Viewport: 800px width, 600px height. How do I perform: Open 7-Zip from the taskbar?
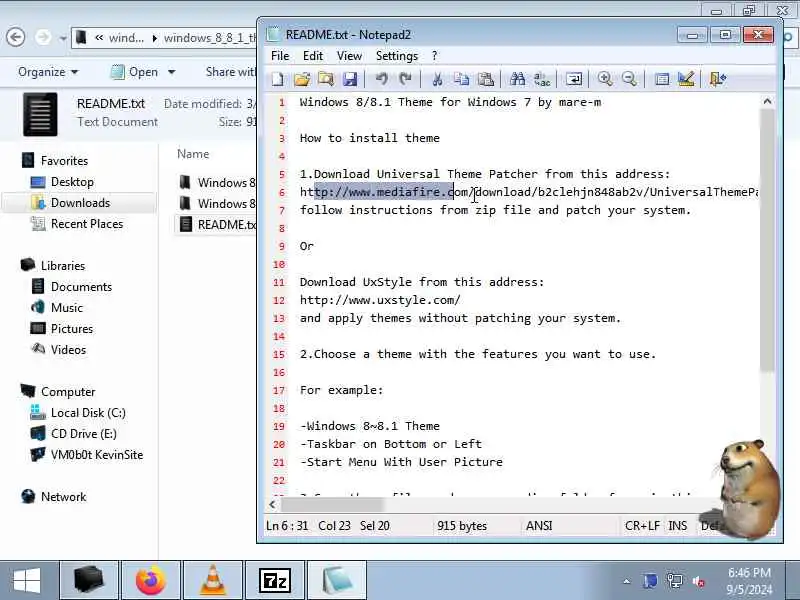click(274, 580)
